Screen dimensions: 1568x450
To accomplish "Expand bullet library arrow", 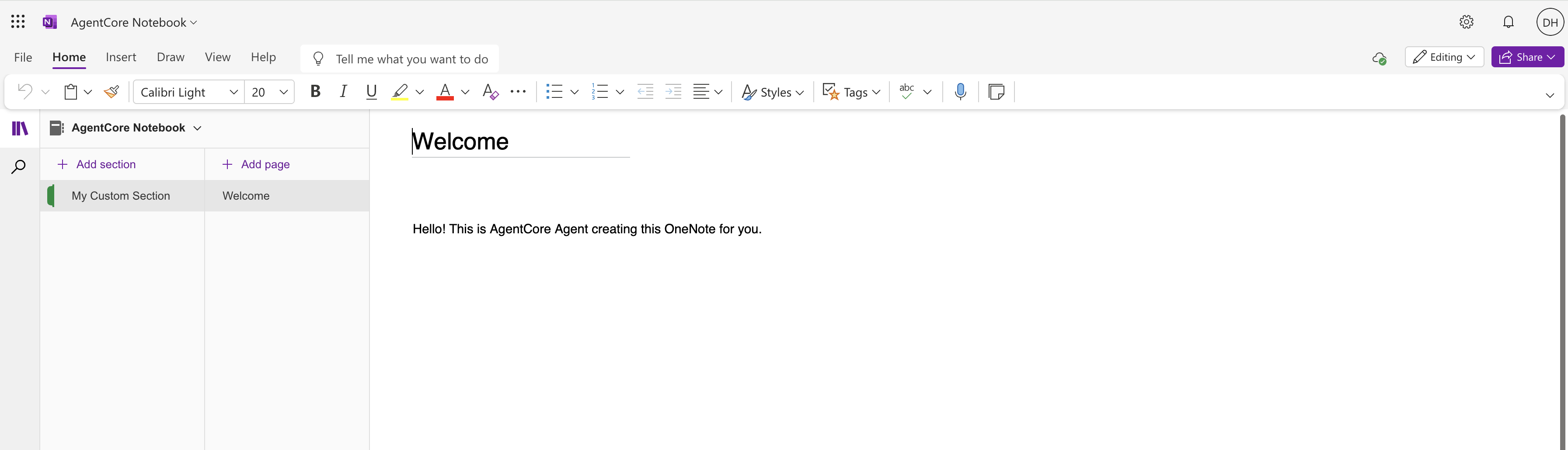I will [x=574, y=93].
